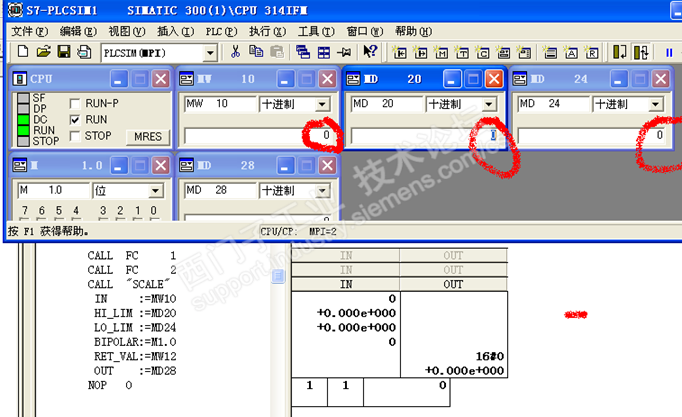Open the 帮助(H) menu
This screenshot has height=417, width=682.
click(x=413, y=31)
